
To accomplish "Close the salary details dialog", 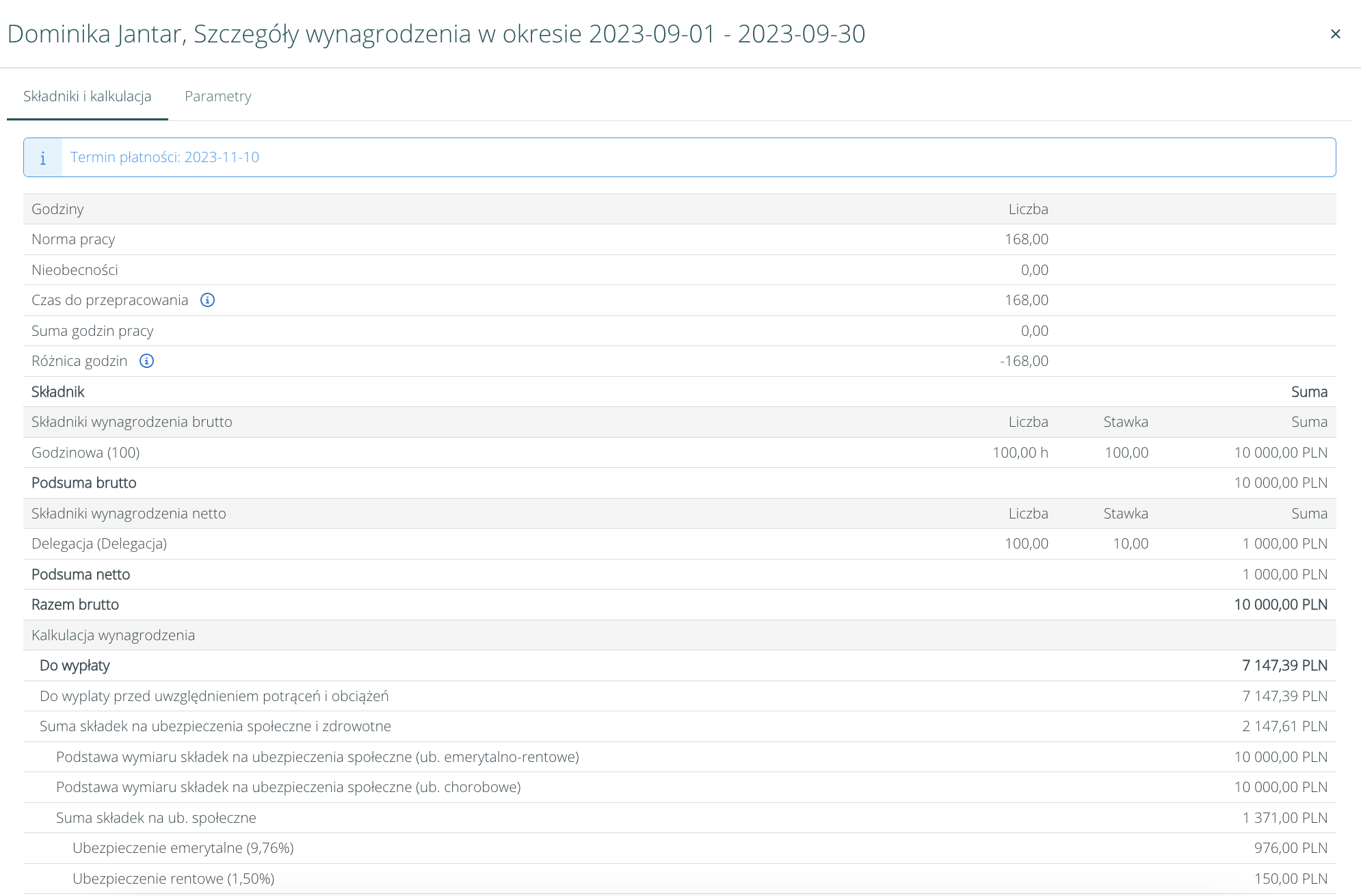I will [x=1335, y=34].
